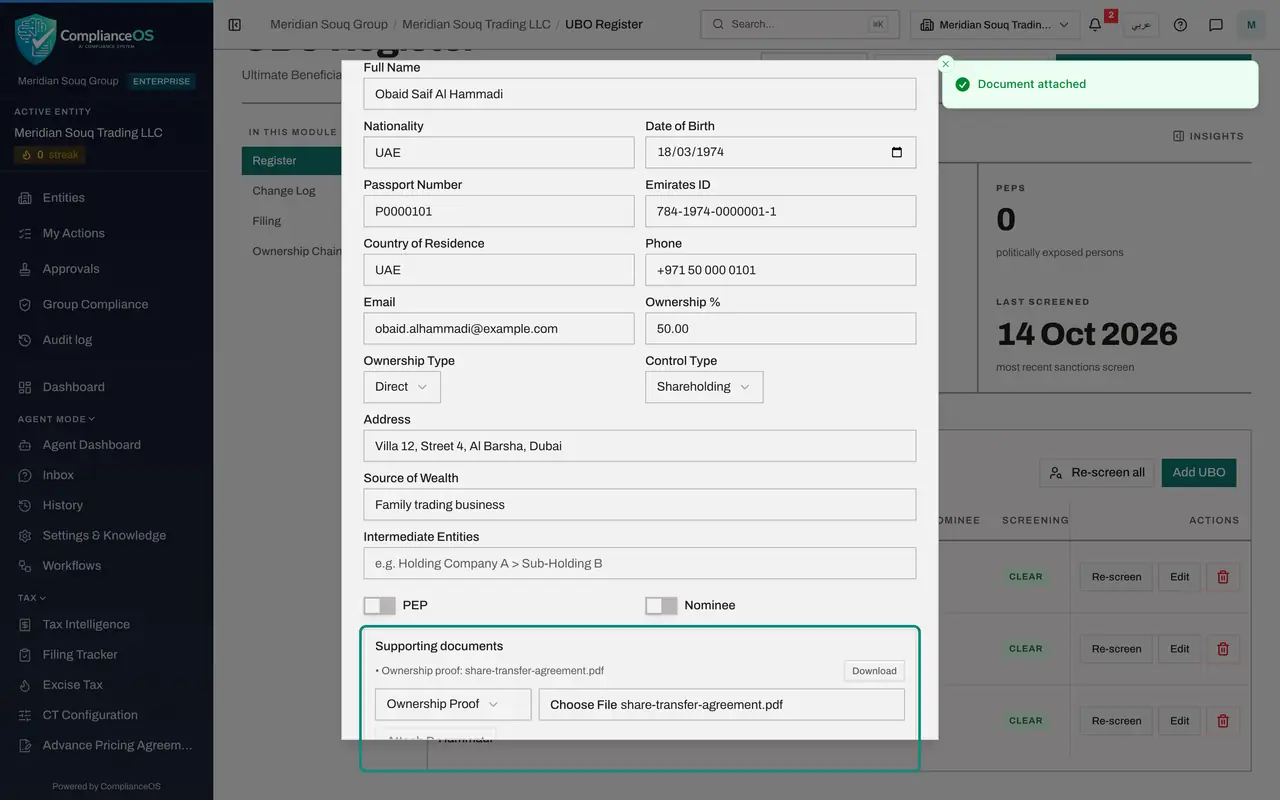Switch language to Arabic
Viewport: 1280px width, 800px height.
[1140, 24]
